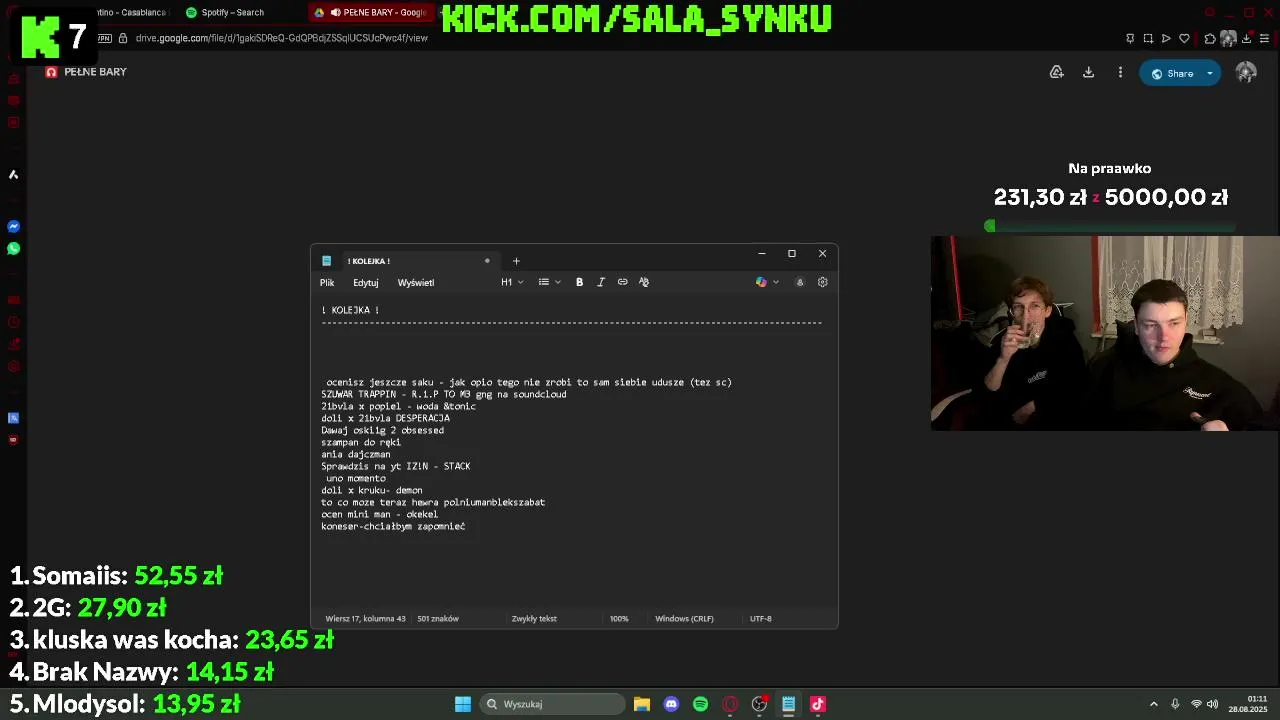1280x720 pixels.
Task: Switch to the Spotify – Search browser tab
Action: 232,12
